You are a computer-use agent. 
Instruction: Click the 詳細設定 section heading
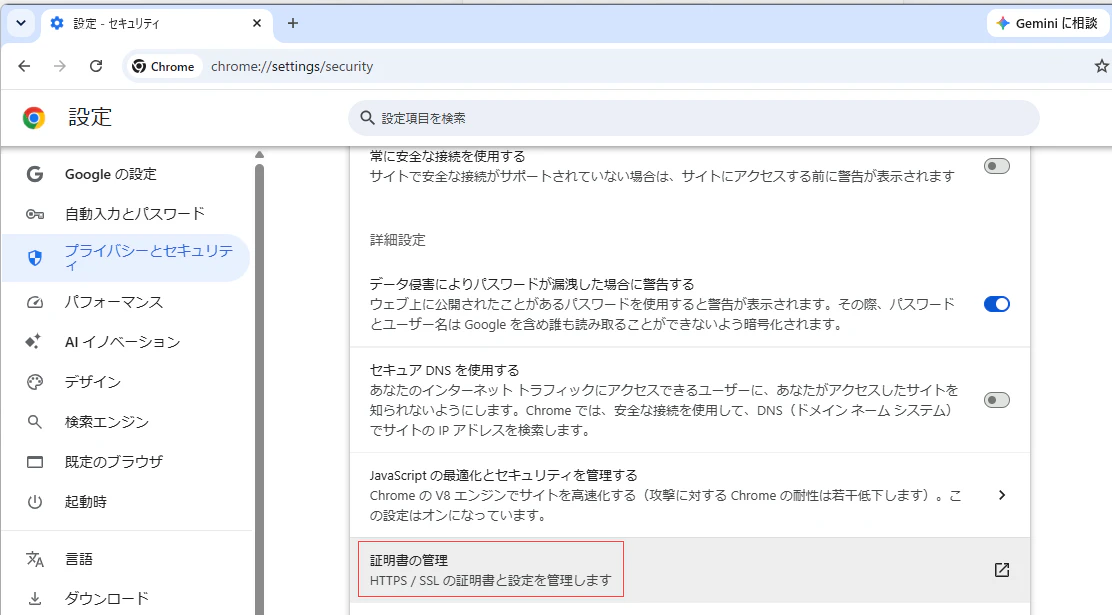pos(397,240)
